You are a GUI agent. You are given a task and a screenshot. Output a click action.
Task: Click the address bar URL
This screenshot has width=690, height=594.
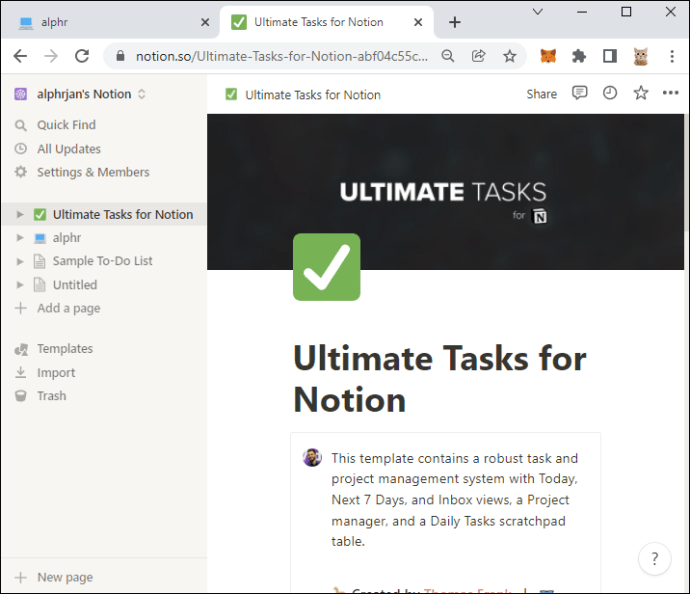[x=282, y=56]
